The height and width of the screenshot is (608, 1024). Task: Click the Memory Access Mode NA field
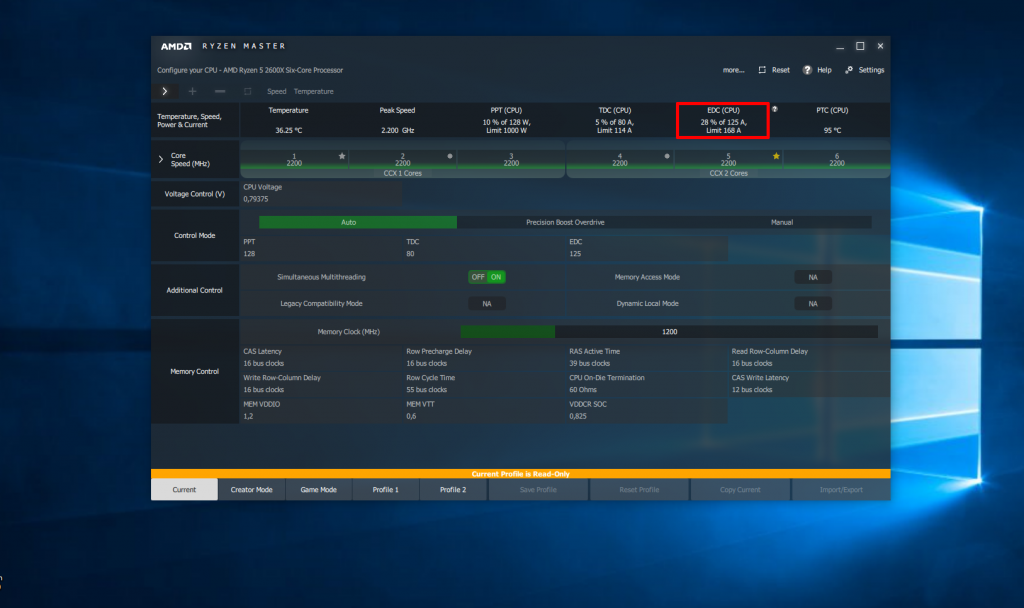(x=812, y=277)
